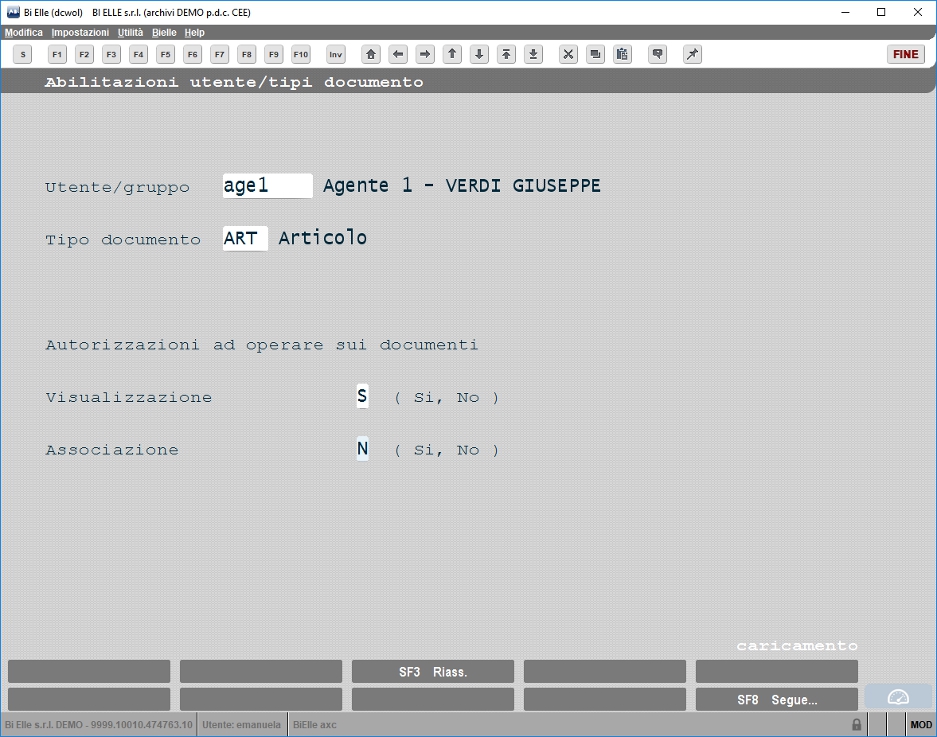Click the paste clipboard toolbar icon
Image resolution: width=937 pixels, height=737 pixels.
point(622,54)
